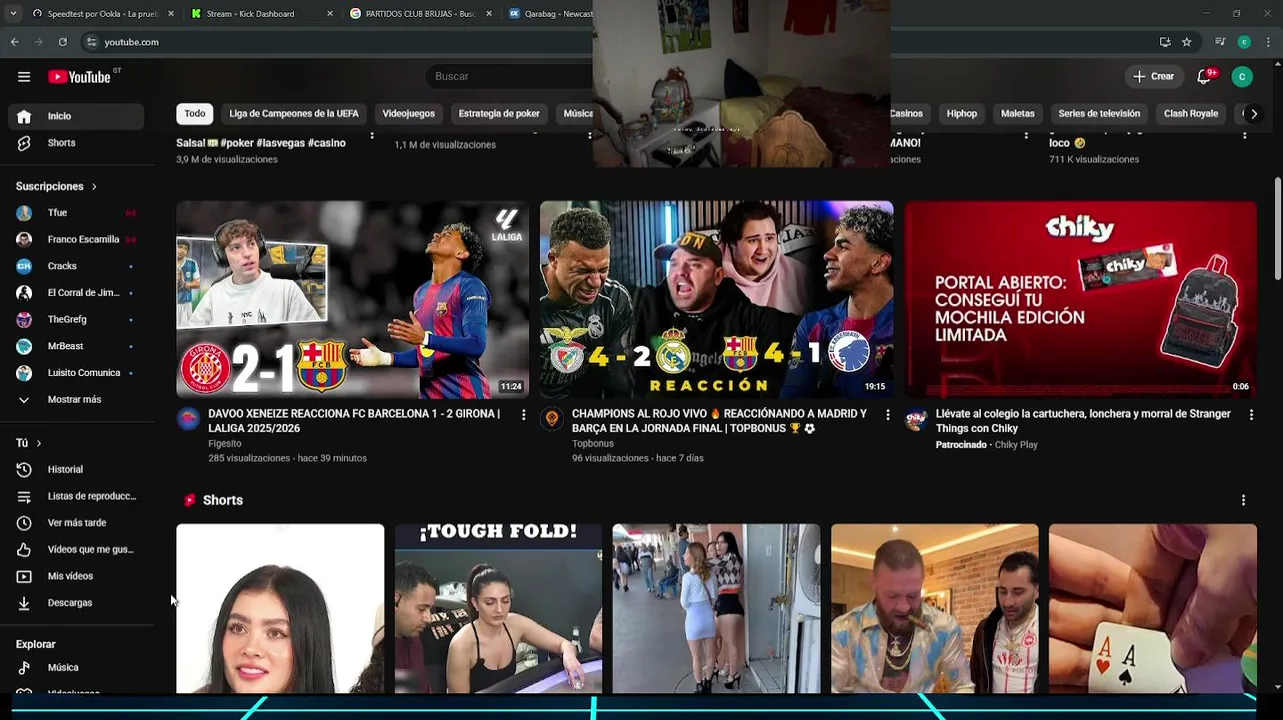1283x720 pixels.
Task: Click Chiky Play channel avatar
Action: 916,420
